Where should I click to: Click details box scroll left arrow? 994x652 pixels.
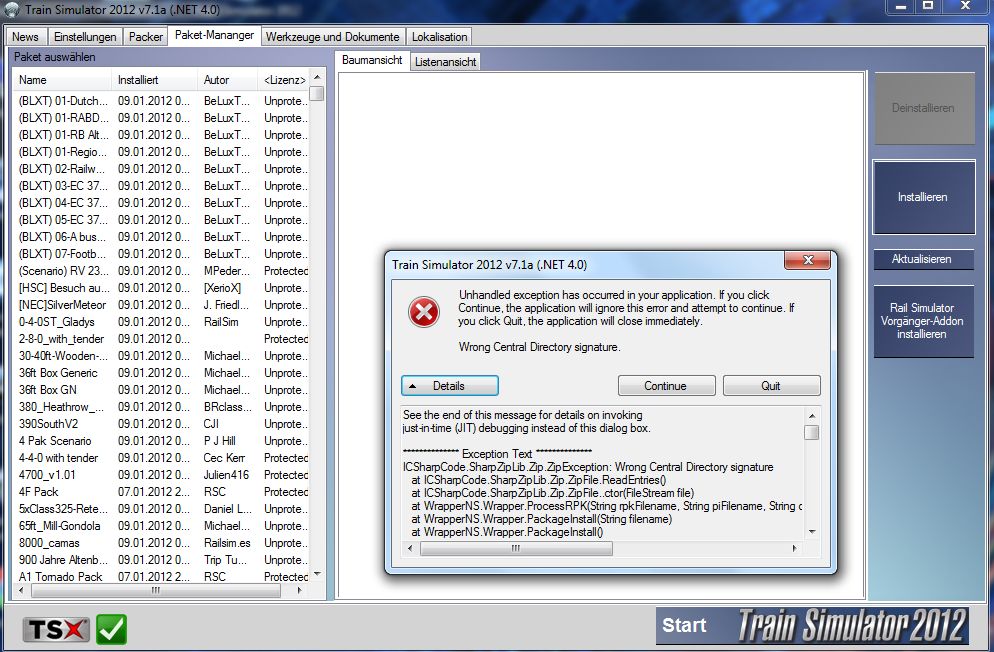[410, 549]
